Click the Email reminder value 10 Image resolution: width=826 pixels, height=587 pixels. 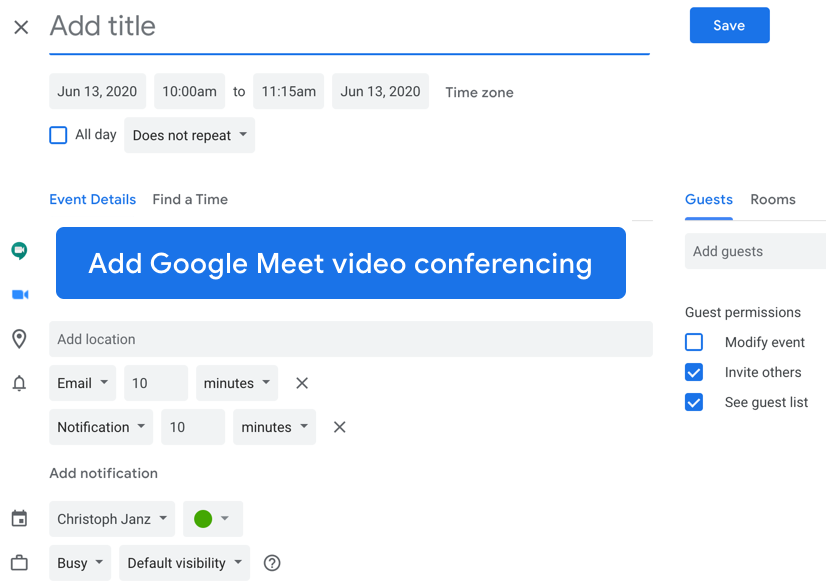(x=156, y=383)
